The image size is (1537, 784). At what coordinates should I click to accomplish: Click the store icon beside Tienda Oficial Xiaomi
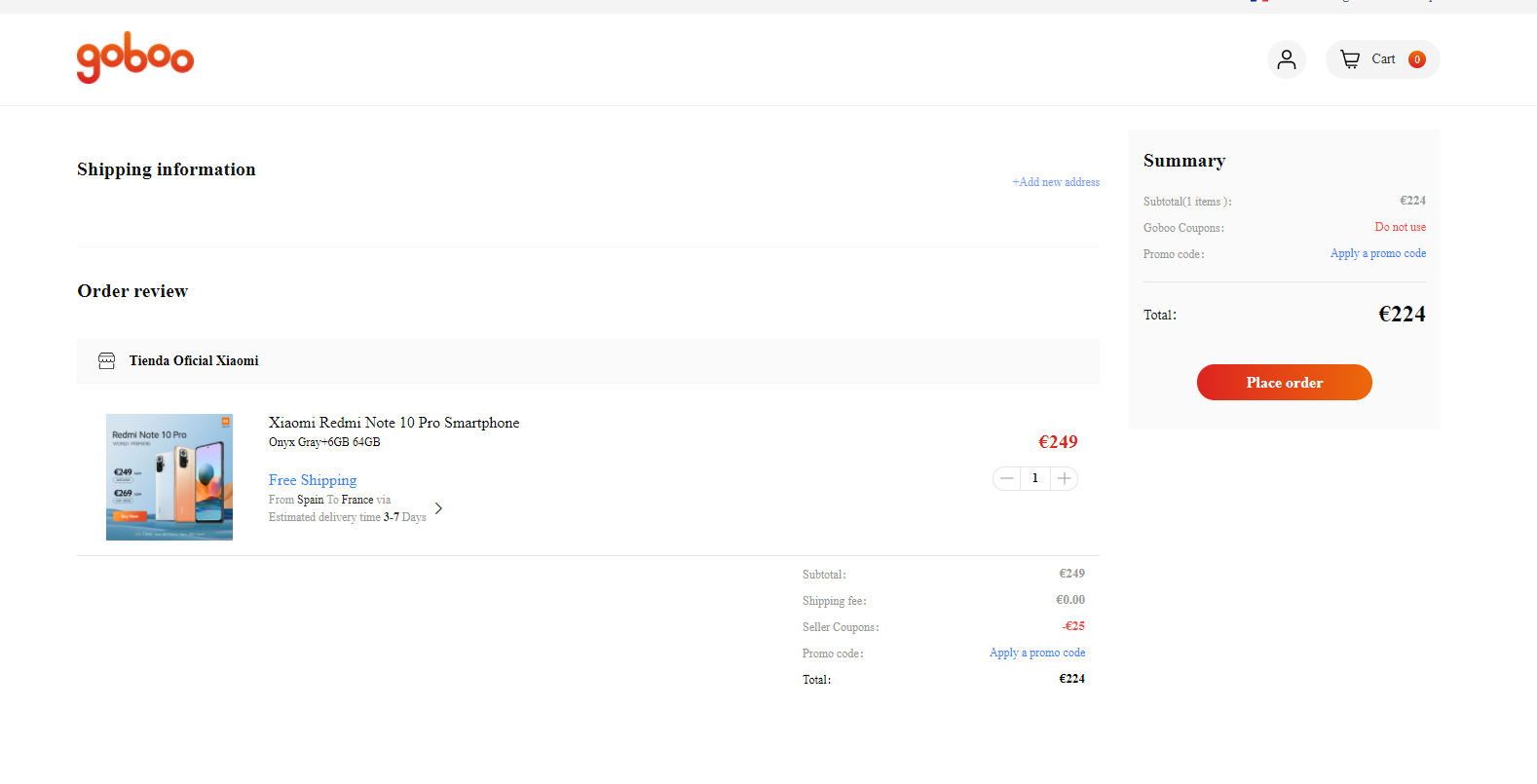(107, 361)
